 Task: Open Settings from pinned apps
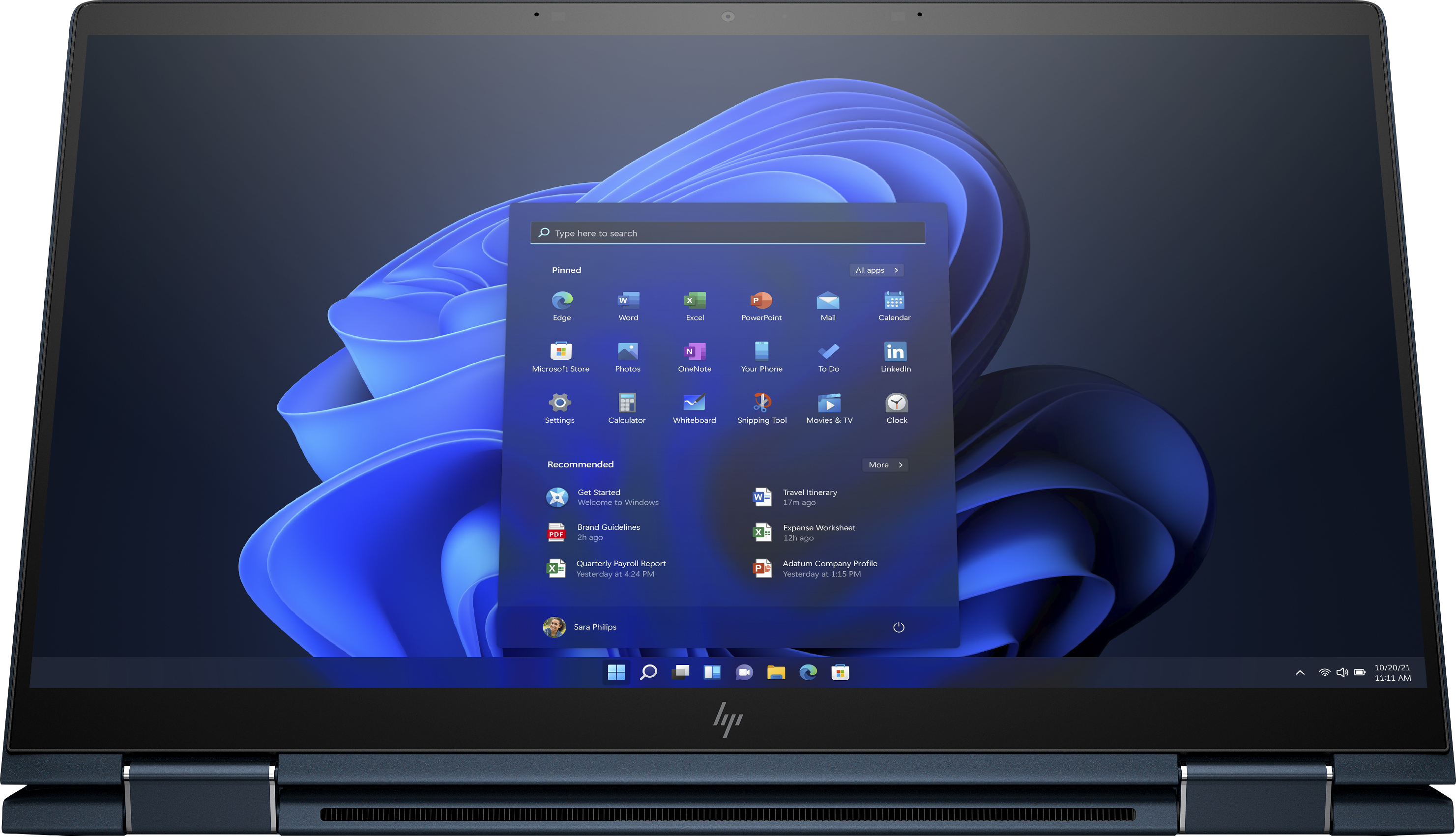click(559, 408)
